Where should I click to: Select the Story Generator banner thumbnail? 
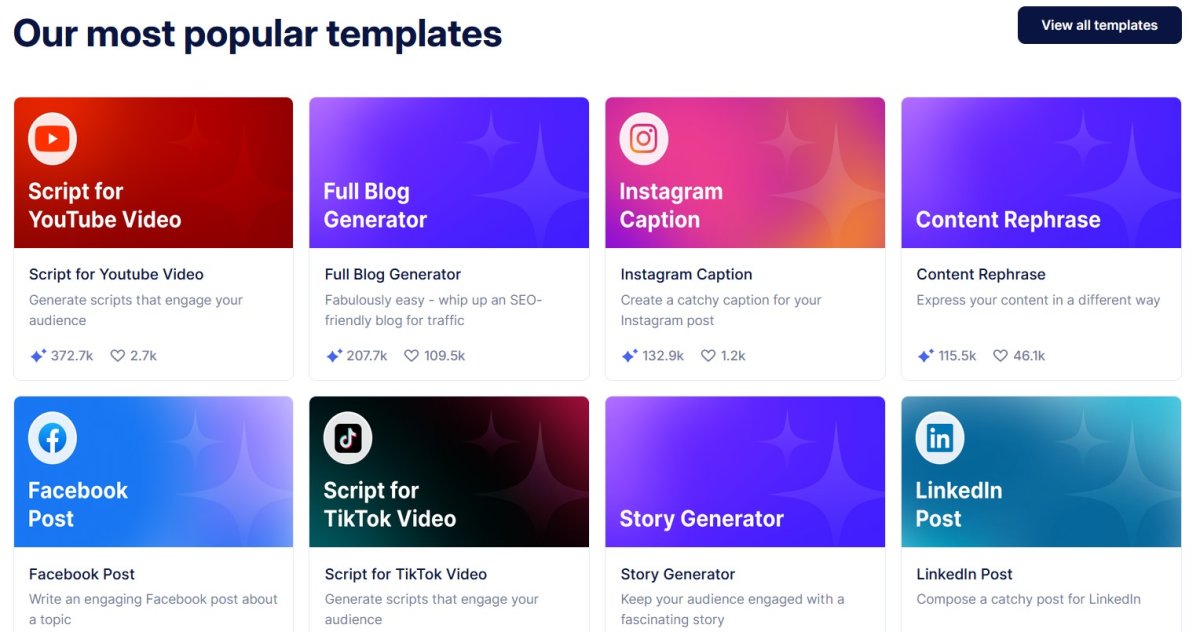pyautogui.click(x=745, y=472)
